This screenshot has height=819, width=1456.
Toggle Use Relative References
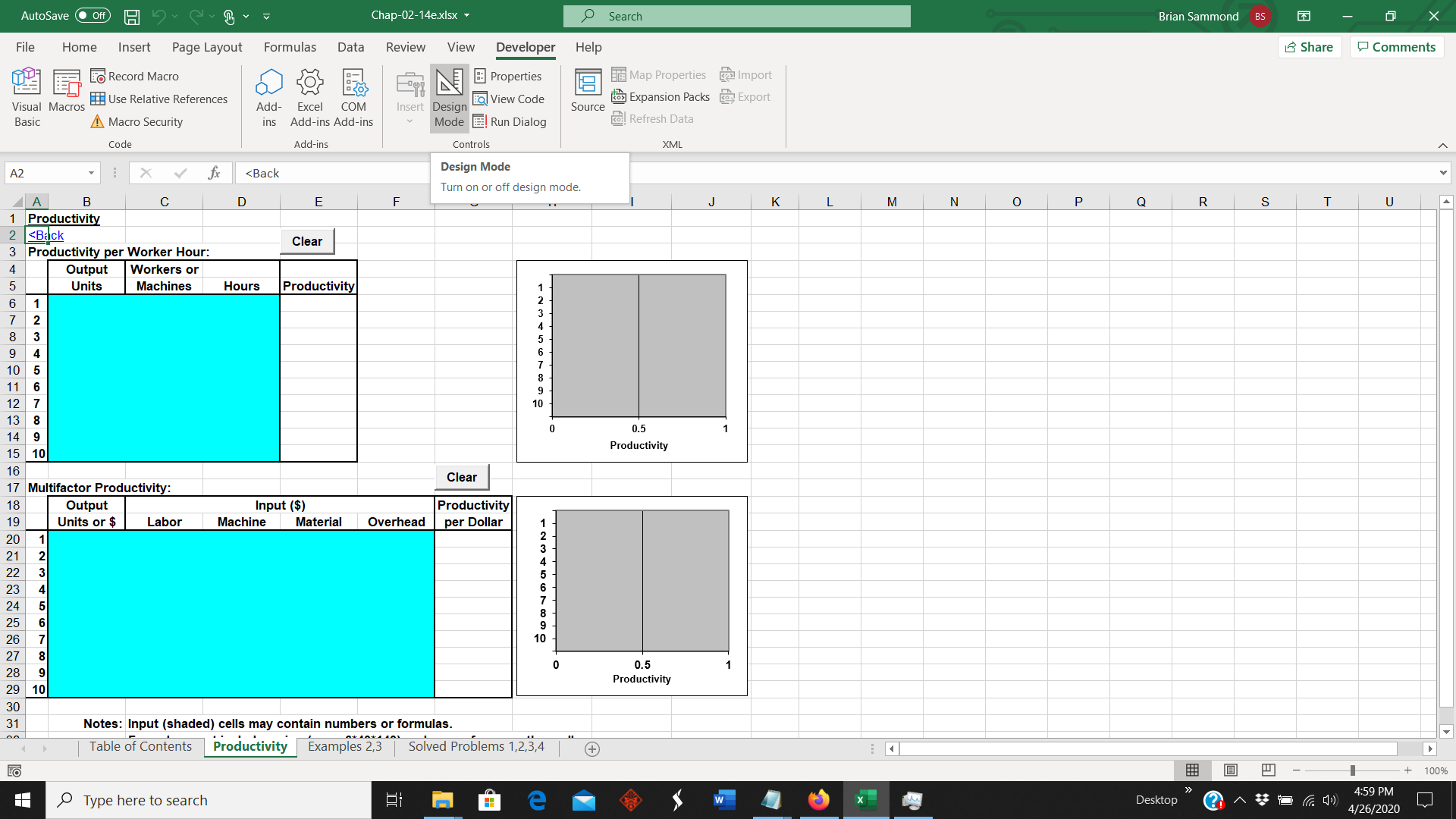(x=158, y=99)
